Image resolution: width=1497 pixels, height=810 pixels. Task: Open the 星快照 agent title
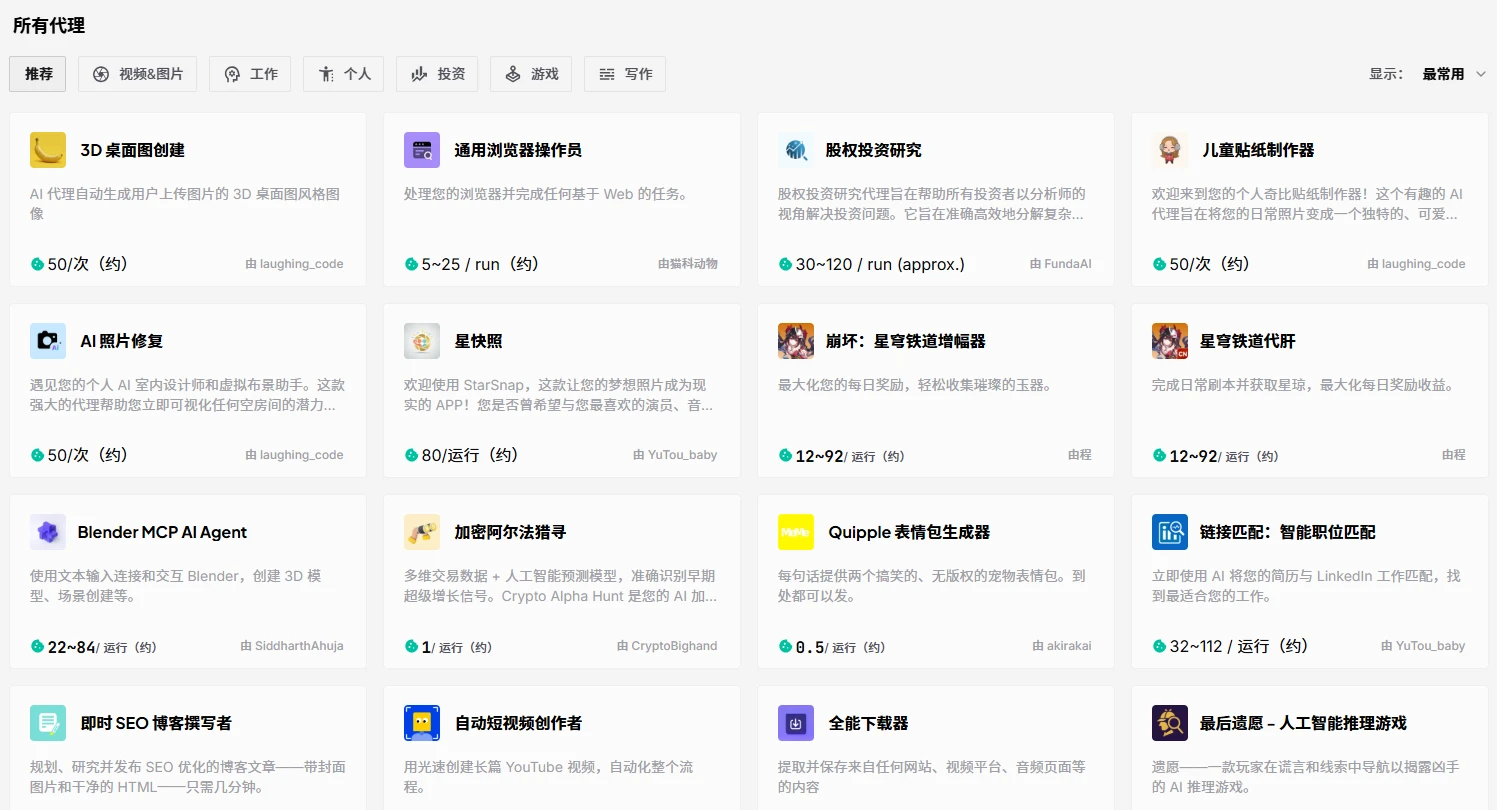pos(479,341)
